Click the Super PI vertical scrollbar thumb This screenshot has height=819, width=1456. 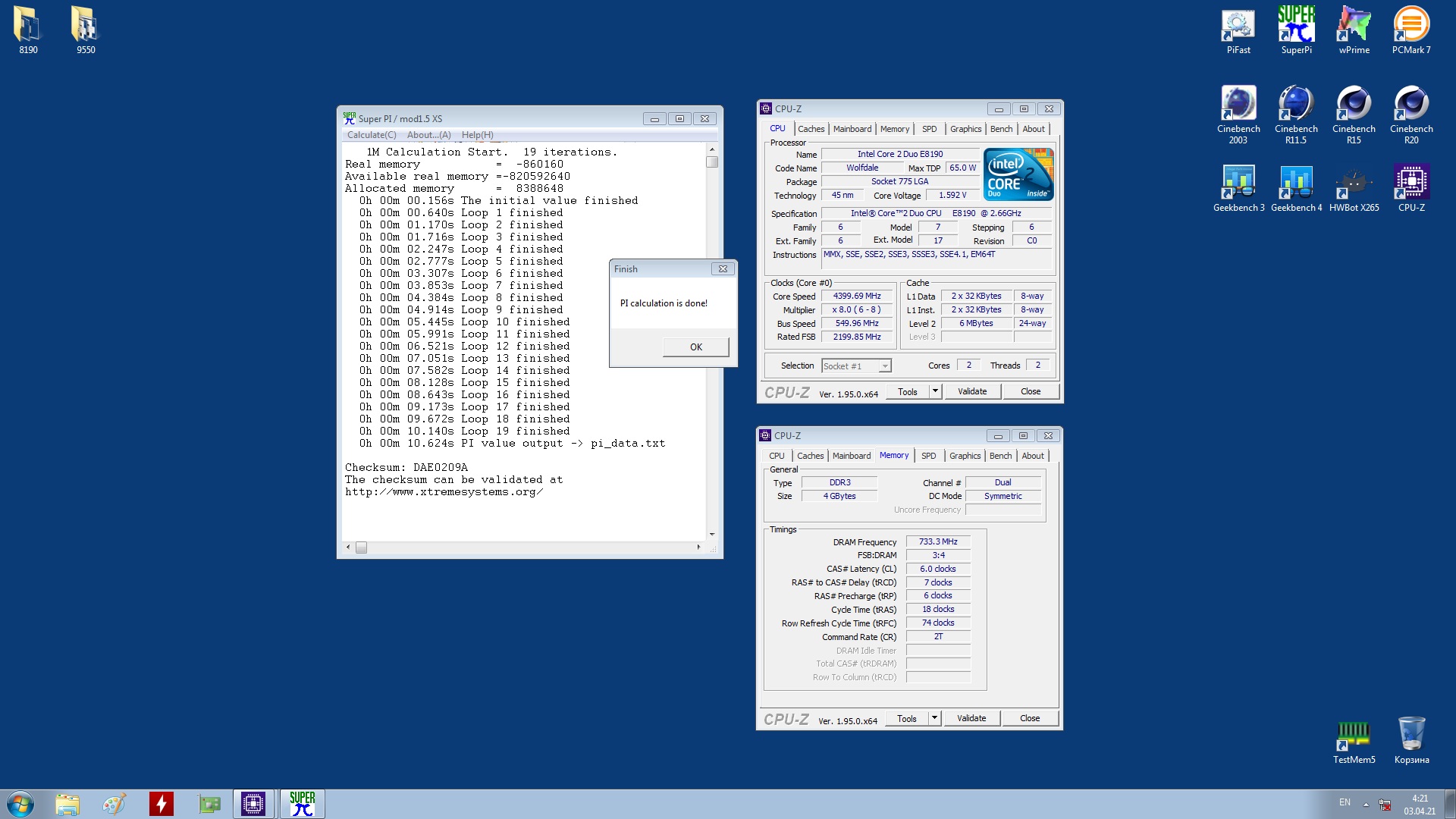[711, 162]
